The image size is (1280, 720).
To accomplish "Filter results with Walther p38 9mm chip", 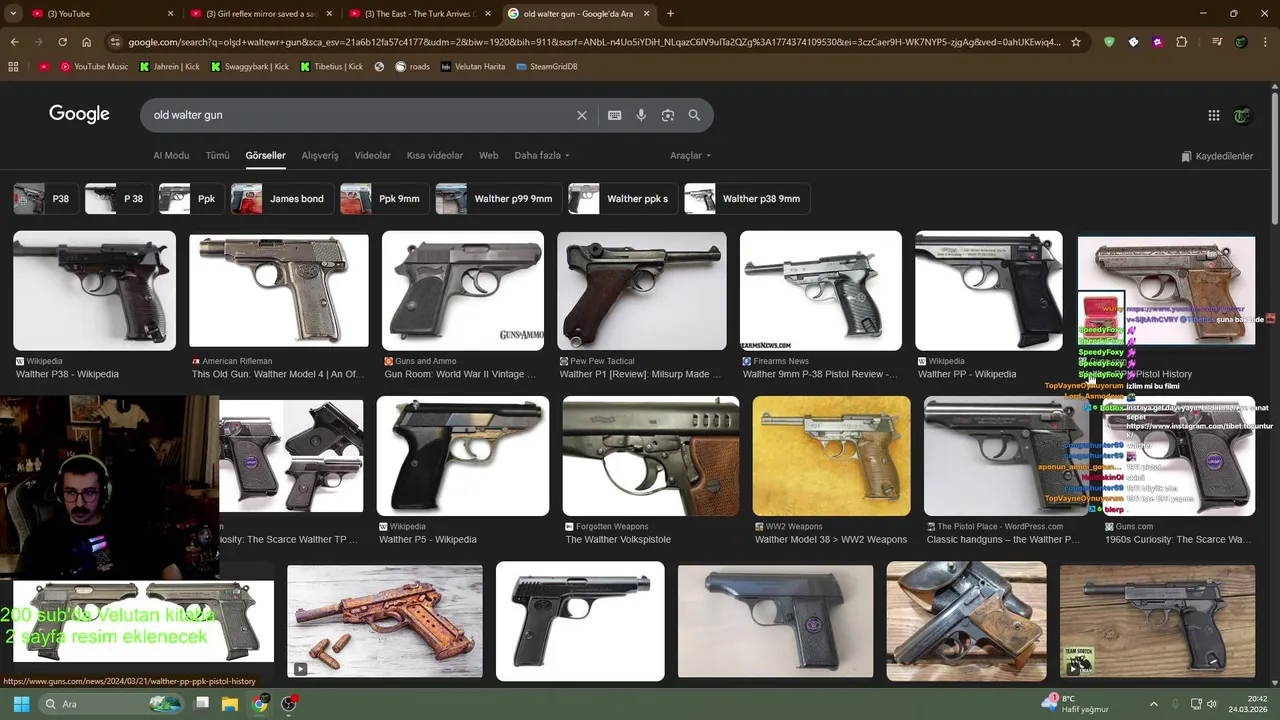I will (746, 198).
